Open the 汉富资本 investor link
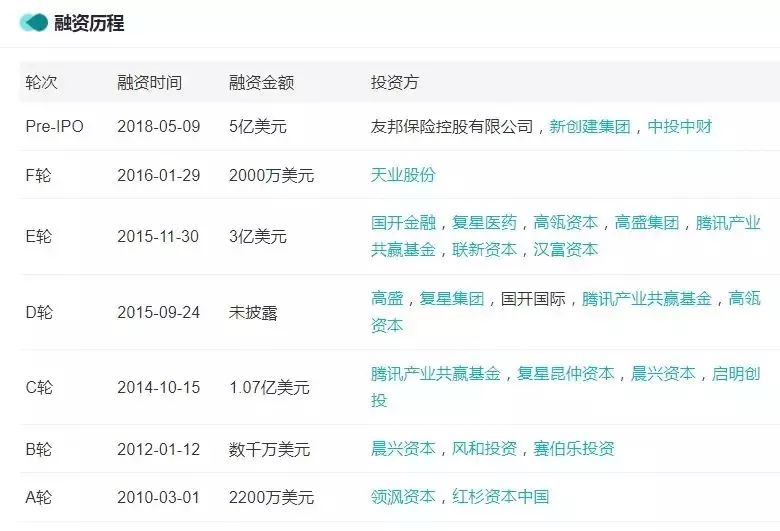Viewport: 780px width, 531px height. point(565,249)
